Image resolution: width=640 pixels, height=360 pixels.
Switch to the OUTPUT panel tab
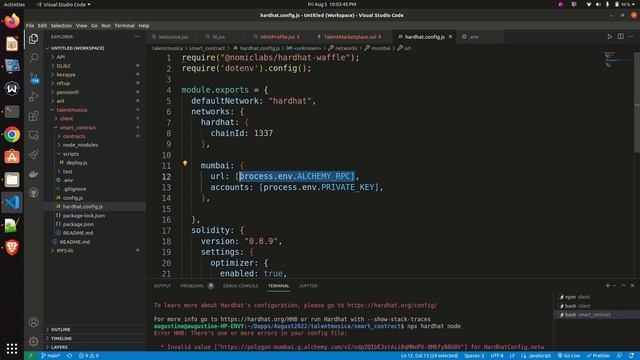[162, 286]
